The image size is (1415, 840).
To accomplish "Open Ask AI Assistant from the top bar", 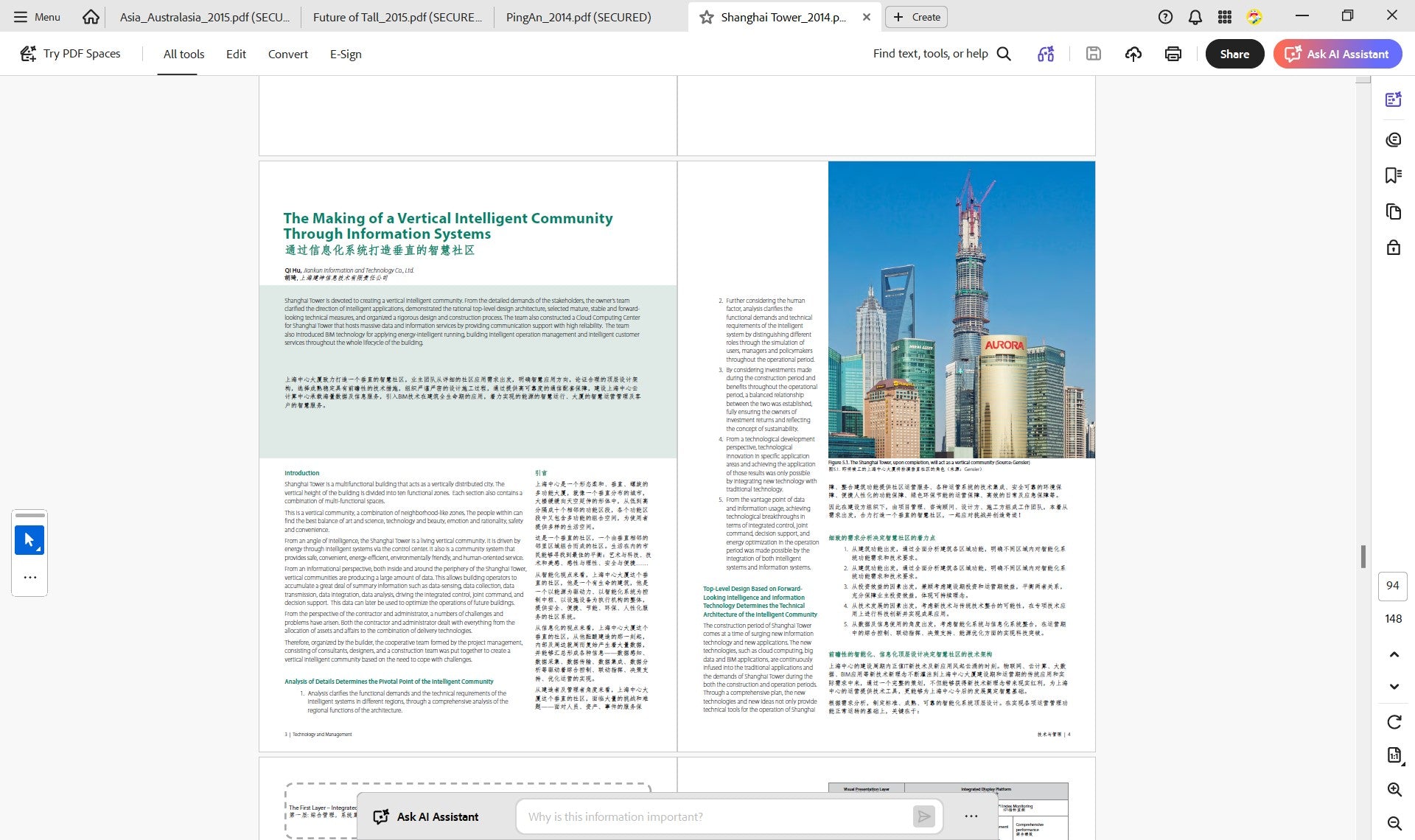I will click(1338, 54).
